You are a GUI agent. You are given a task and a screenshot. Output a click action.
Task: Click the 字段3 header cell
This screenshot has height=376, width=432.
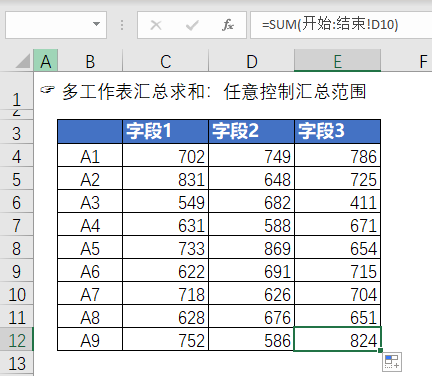(338, 132)
